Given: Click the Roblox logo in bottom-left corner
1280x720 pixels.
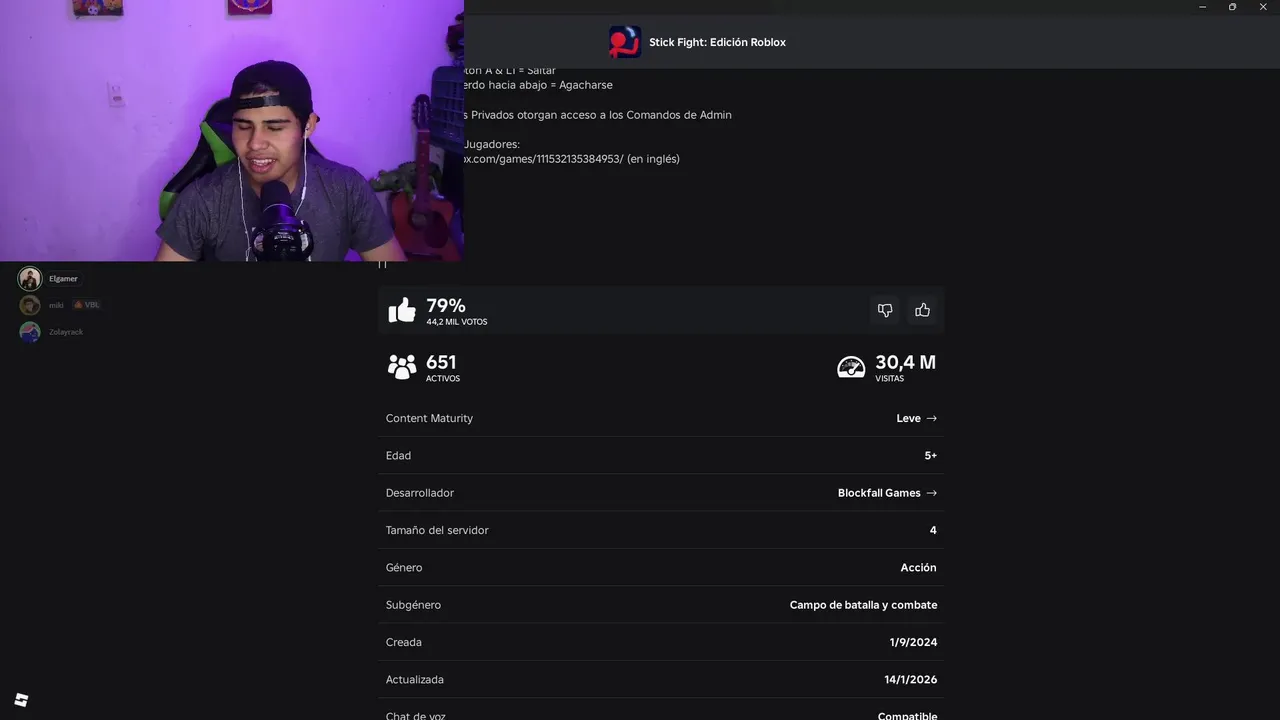Looking at the screenshot, I should pyautogui.click(x=21, y=700).
